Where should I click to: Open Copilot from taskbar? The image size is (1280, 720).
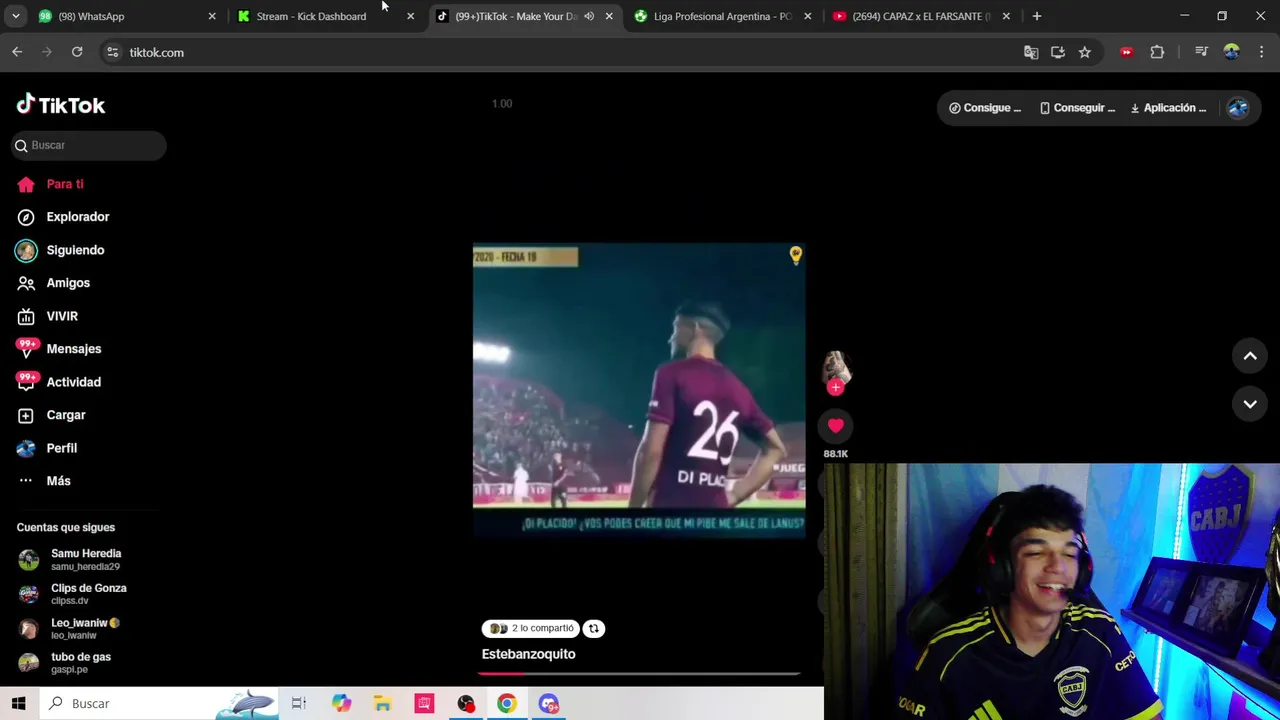click(x=341, y=704)
